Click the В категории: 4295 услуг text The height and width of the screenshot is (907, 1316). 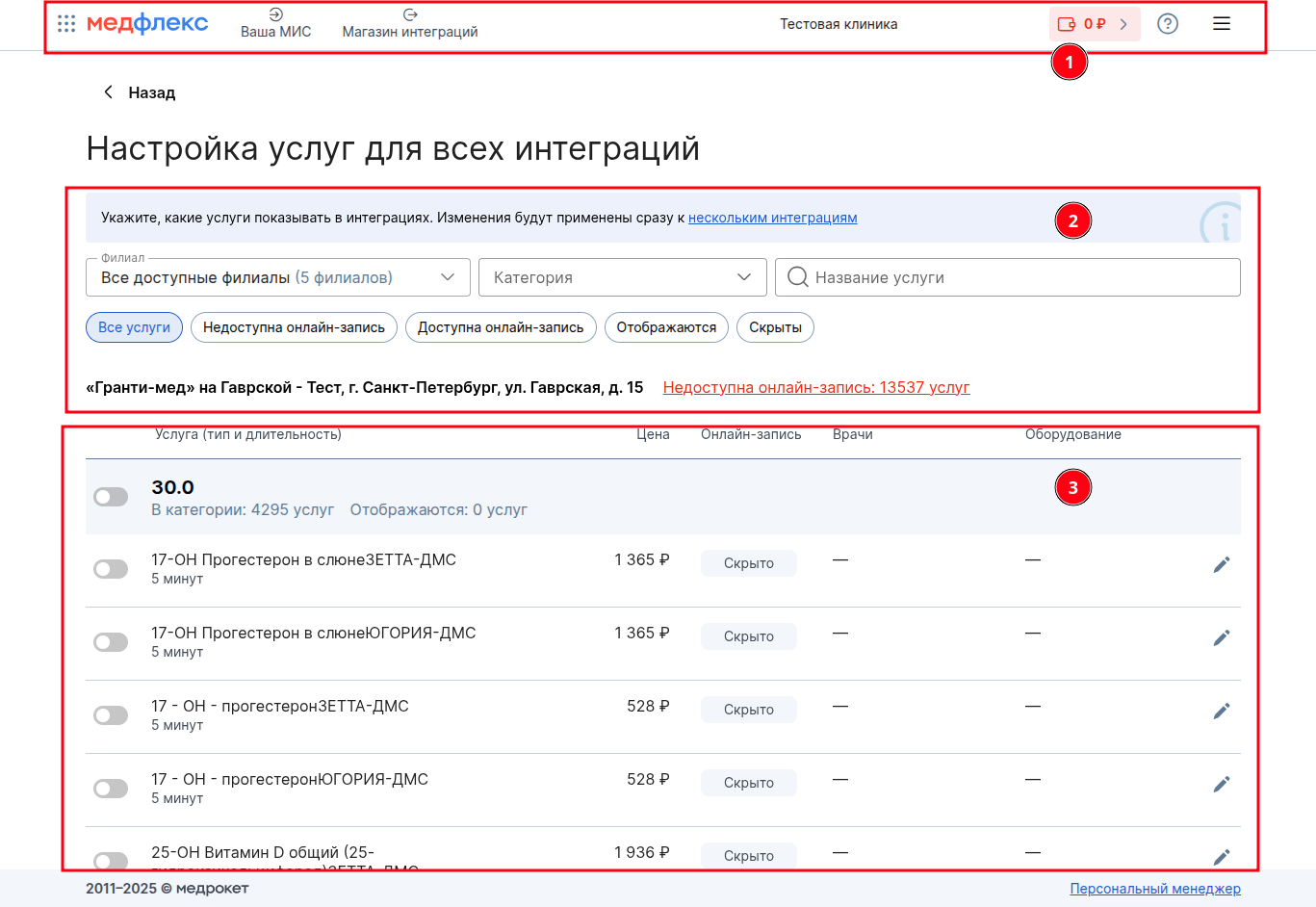click(243, 509)
